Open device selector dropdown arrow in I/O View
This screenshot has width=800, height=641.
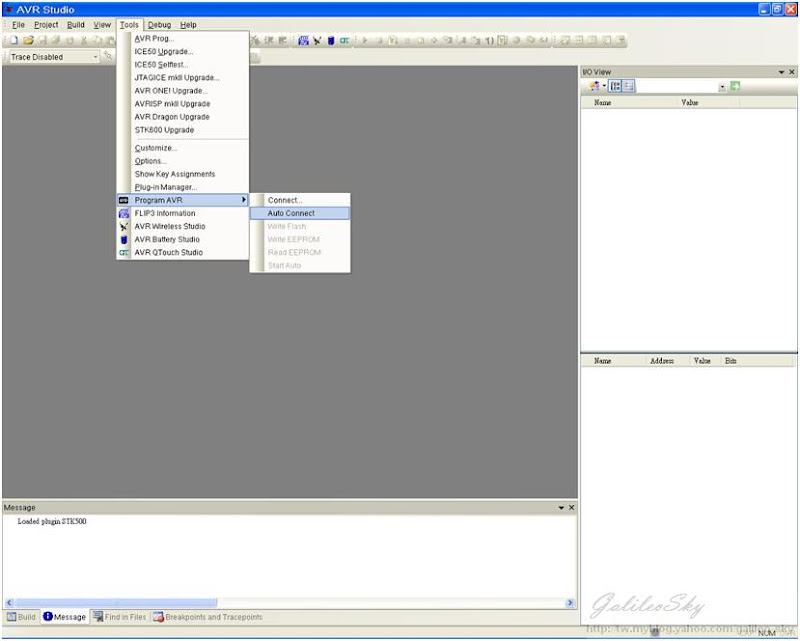tap(604, 86)
